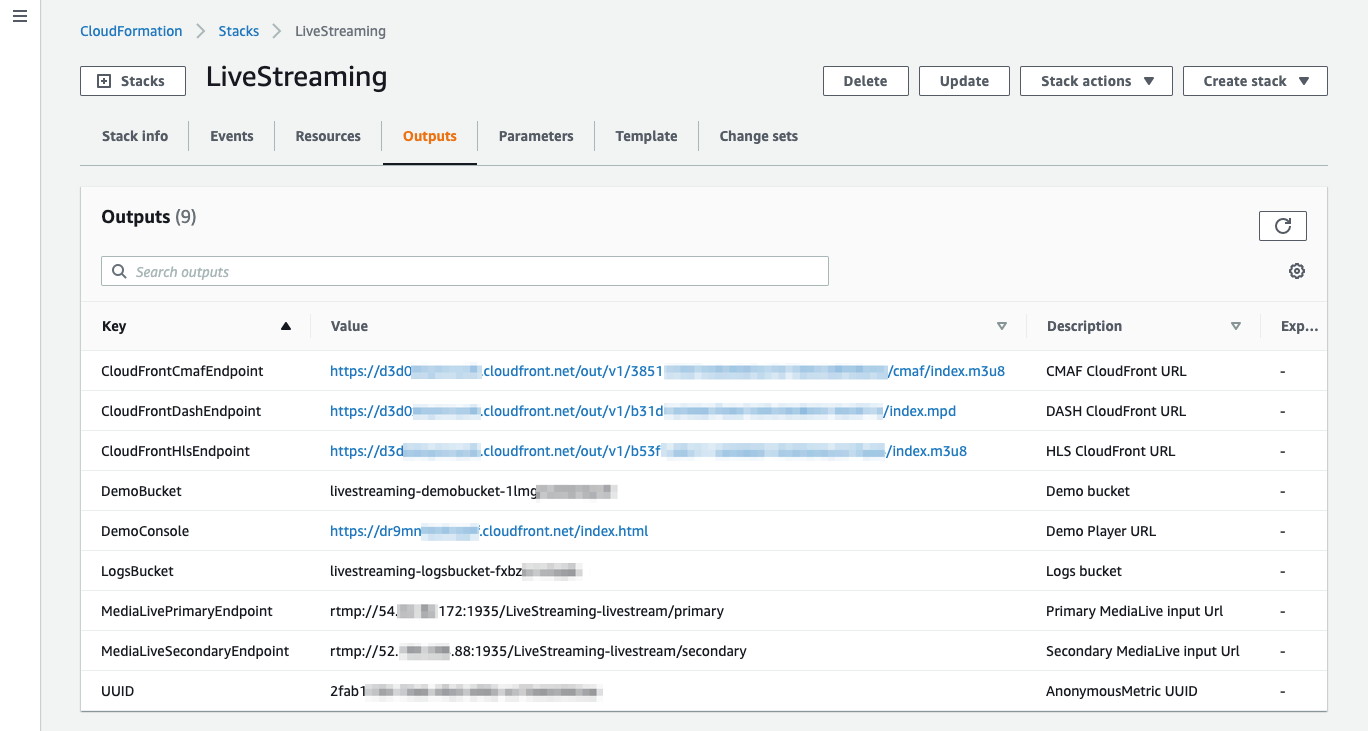Expand the Stack actions dropdown
The image size is (1368, 731).
click(x=1096, y=81)
